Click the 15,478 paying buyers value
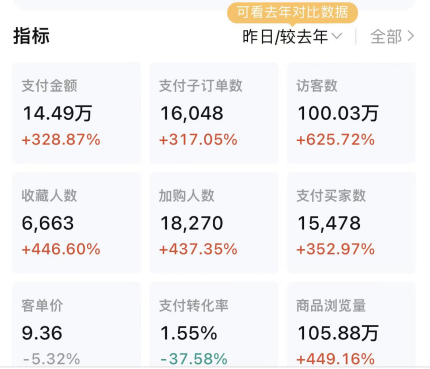This screenshot has height=369, width=430. pos(329,223)
